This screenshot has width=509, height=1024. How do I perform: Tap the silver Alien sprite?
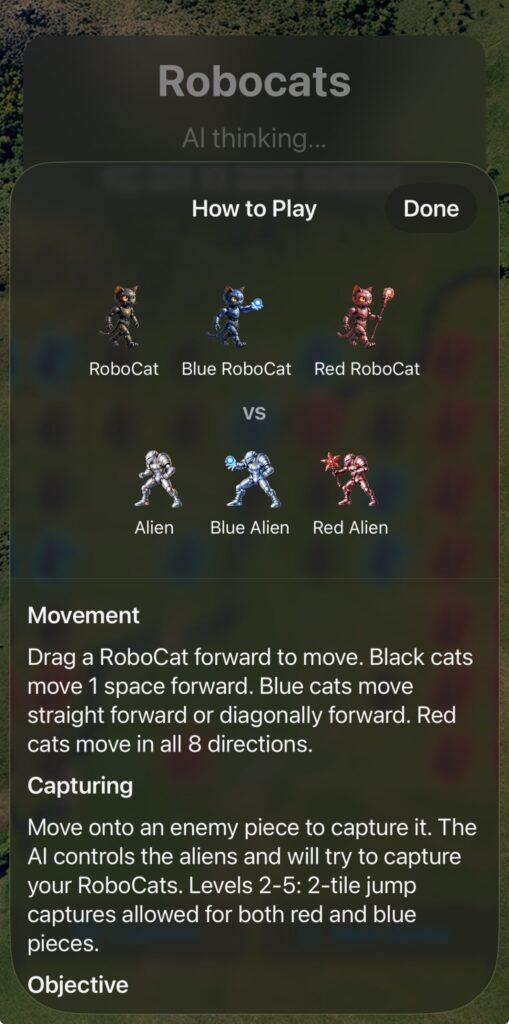point(157,480)
